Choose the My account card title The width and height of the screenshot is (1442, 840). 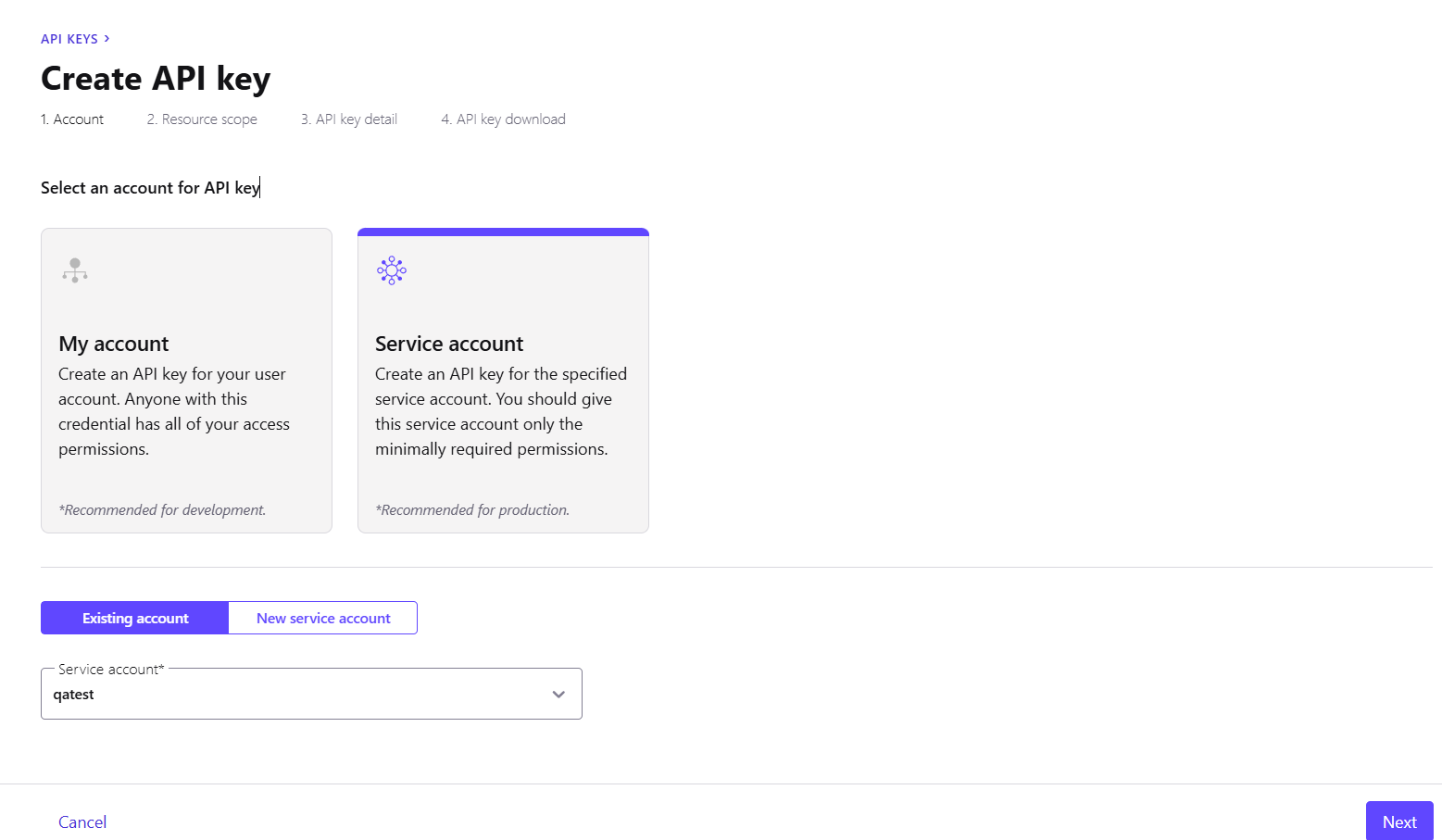point(114,344)
